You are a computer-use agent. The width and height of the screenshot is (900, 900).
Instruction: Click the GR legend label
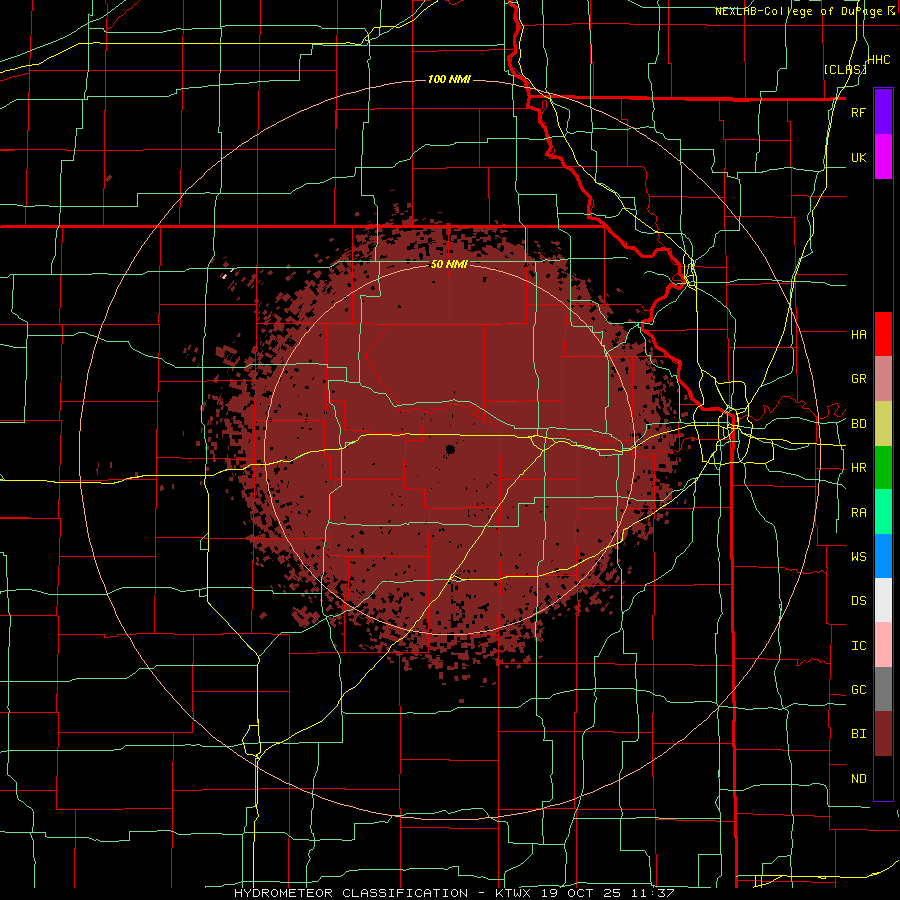coord(858,379)
